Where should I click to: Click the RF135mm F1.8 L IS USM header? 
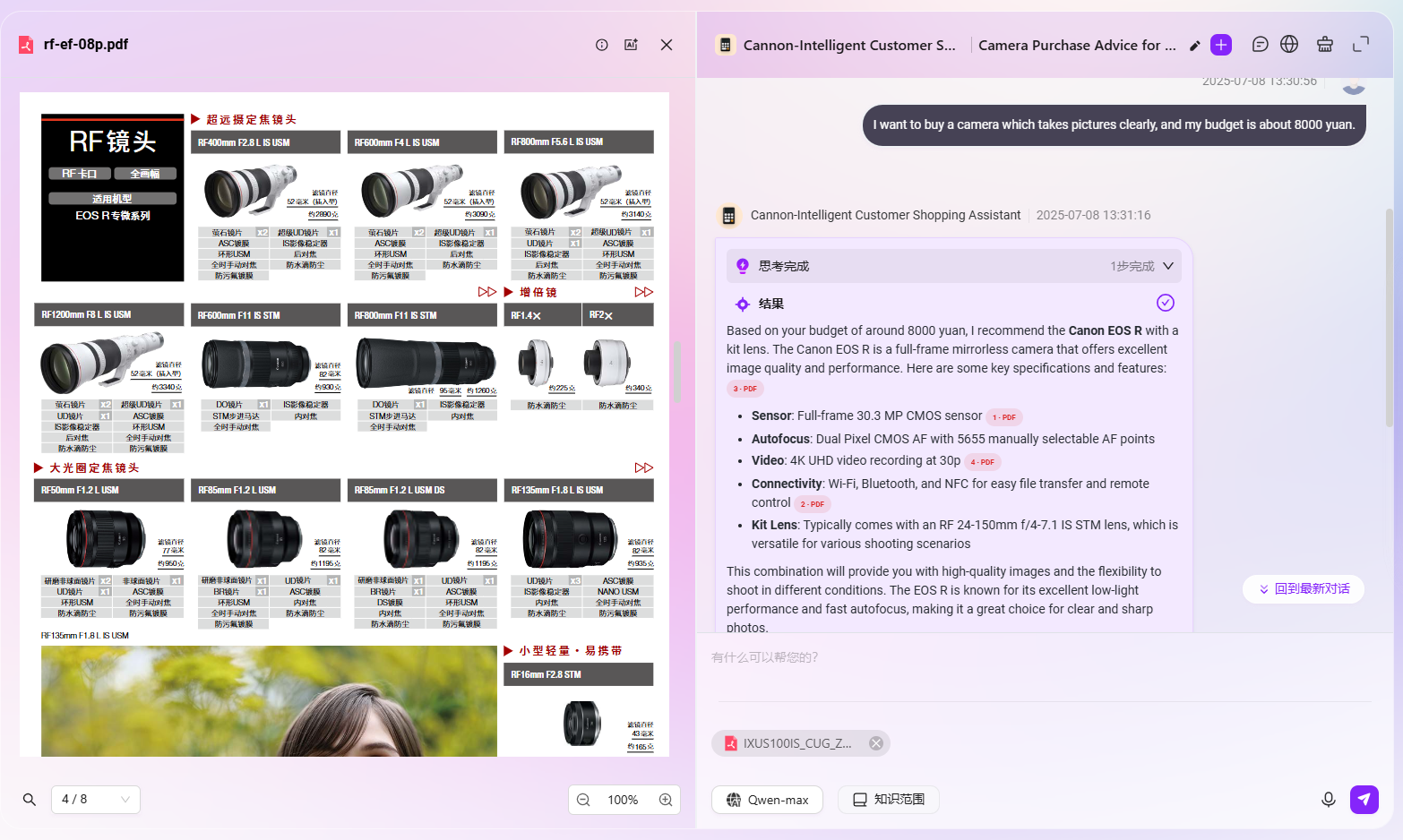pyautogui.click(x=579, y=491)
